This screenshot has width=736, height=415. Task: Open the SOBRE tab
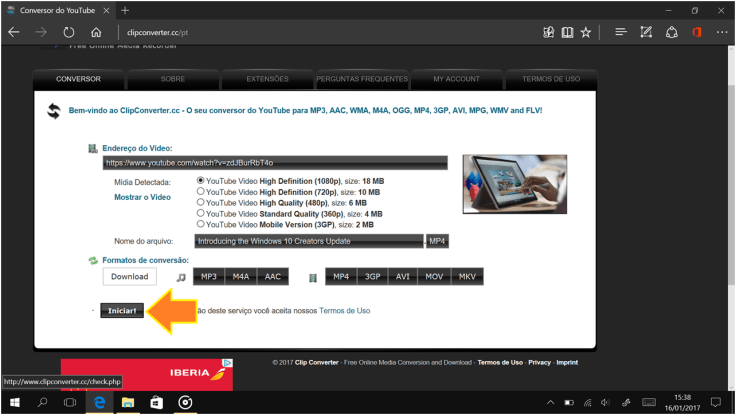pyautogui.click(x=172, y=79)
